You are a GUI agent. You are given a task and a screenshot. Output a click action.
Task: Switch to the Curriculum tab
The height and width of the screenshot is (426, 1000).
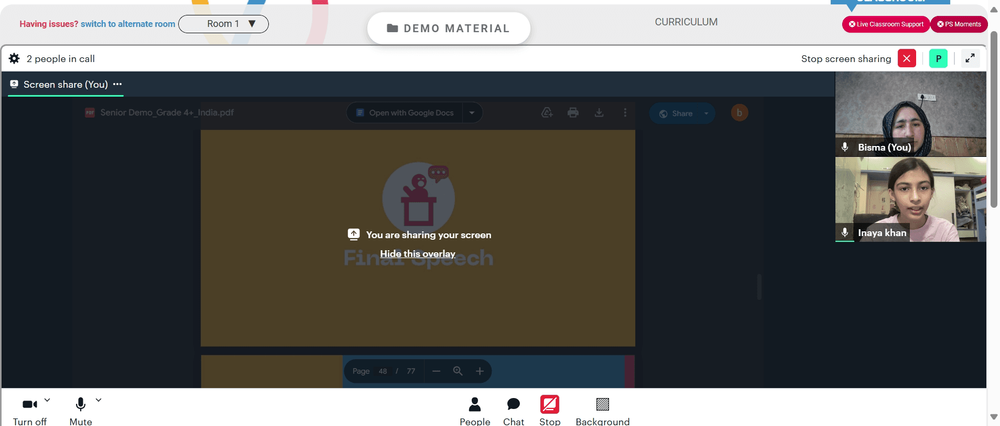coord(686,22)
